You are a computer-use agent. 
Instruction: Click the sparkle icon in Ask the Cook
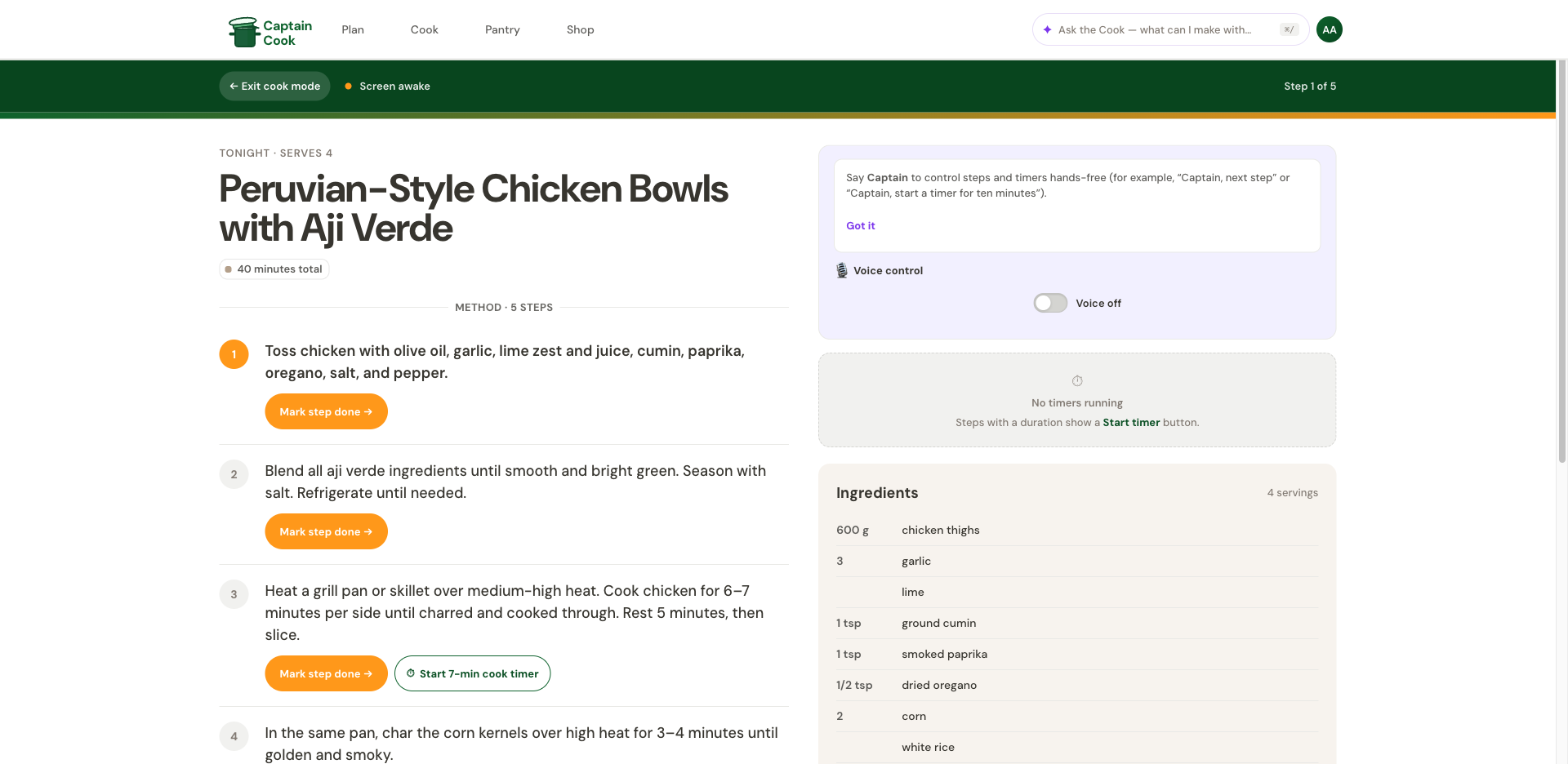(1047, 29)
